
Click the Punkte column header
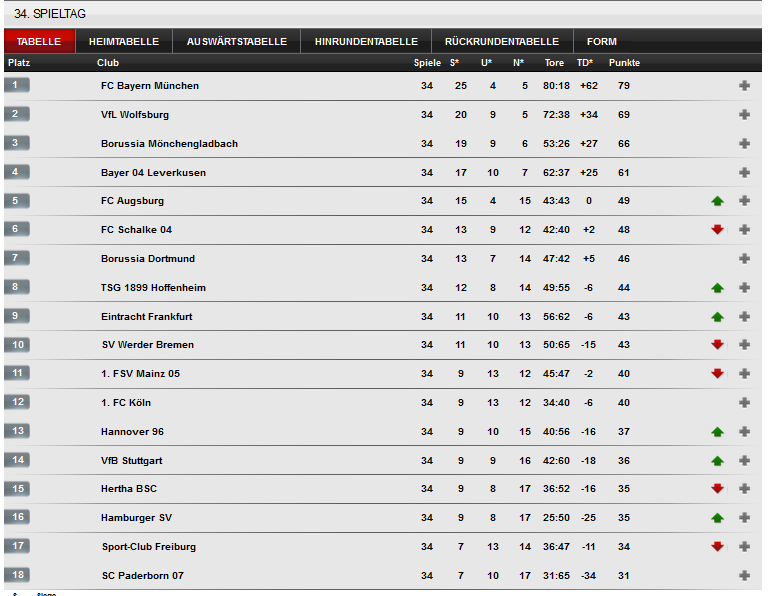pos(624,63)
